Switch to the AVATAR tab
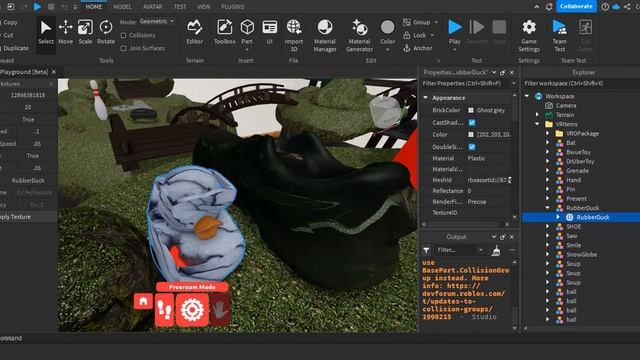Viewport: 640px width, 360px height. click(x=152, y=7)
